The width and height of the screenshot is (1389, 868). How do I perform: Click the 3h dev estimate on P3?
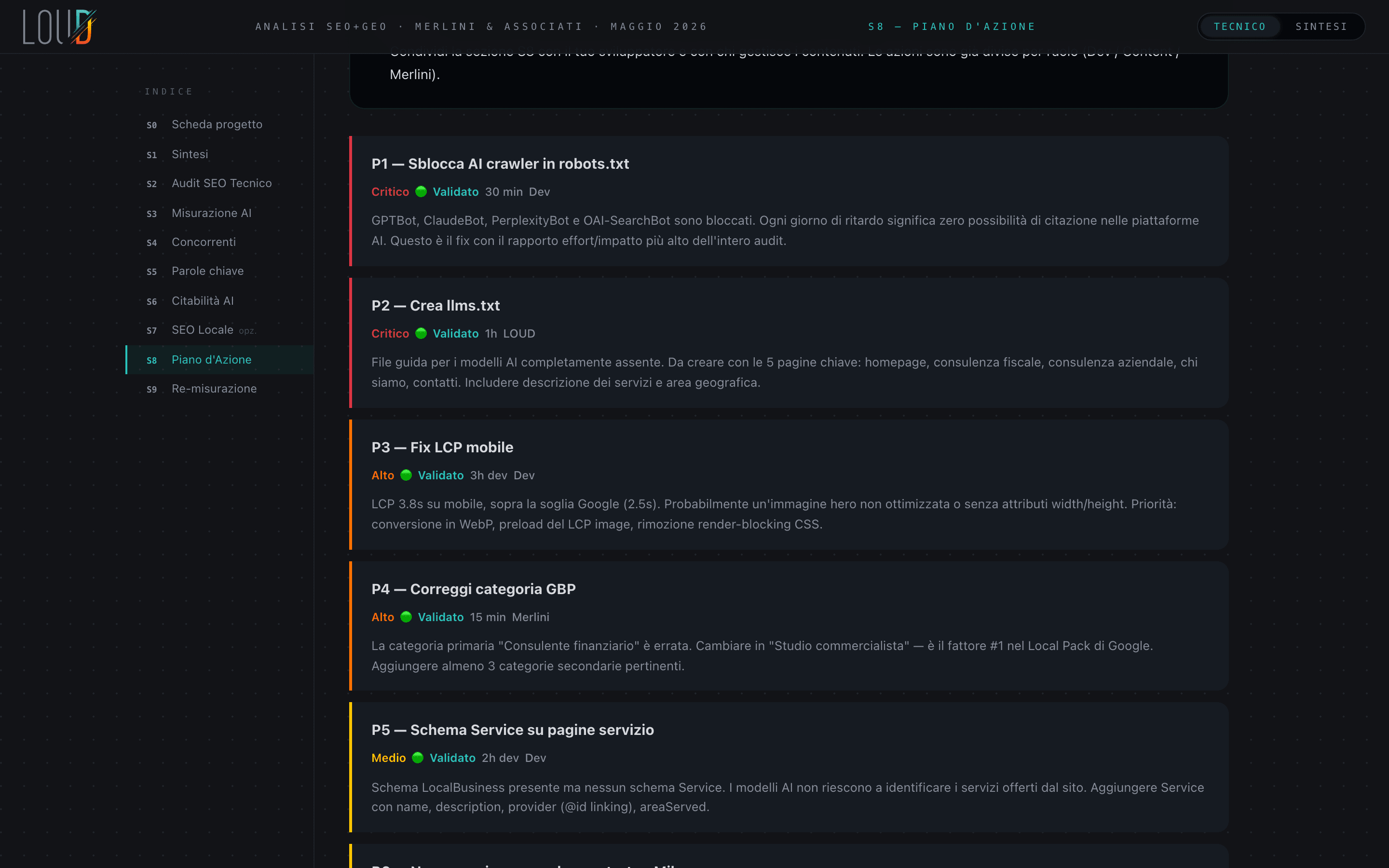(489, 475)
